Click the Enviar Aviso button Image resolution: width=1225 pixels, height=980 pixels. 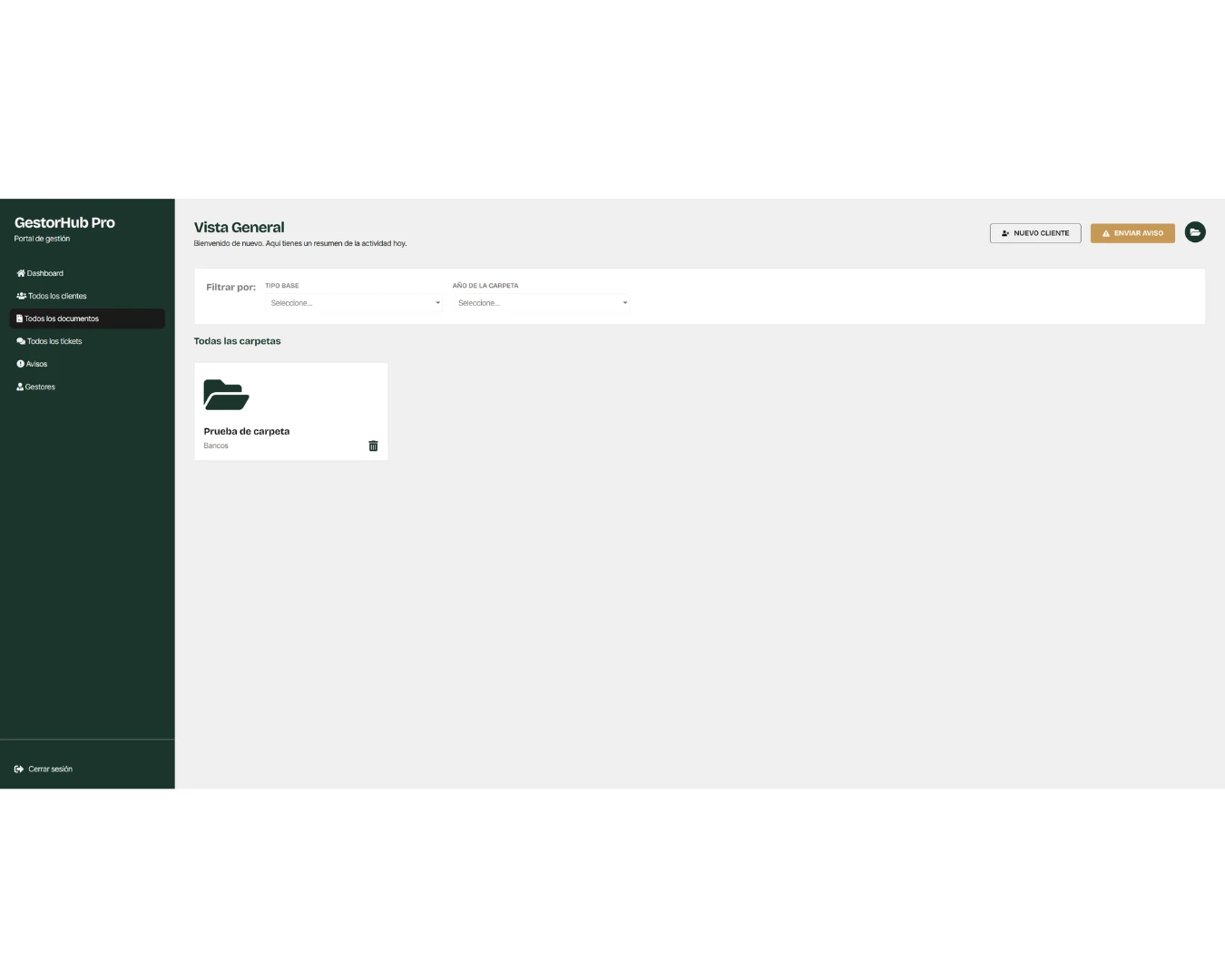pos(1132,233)
